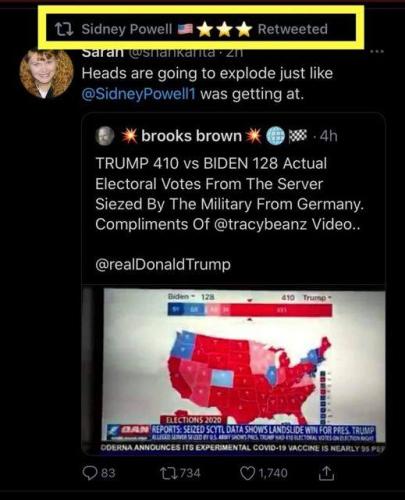Click the 83 replies count
This screenshot has height=500, width=405.
(108, 473)
